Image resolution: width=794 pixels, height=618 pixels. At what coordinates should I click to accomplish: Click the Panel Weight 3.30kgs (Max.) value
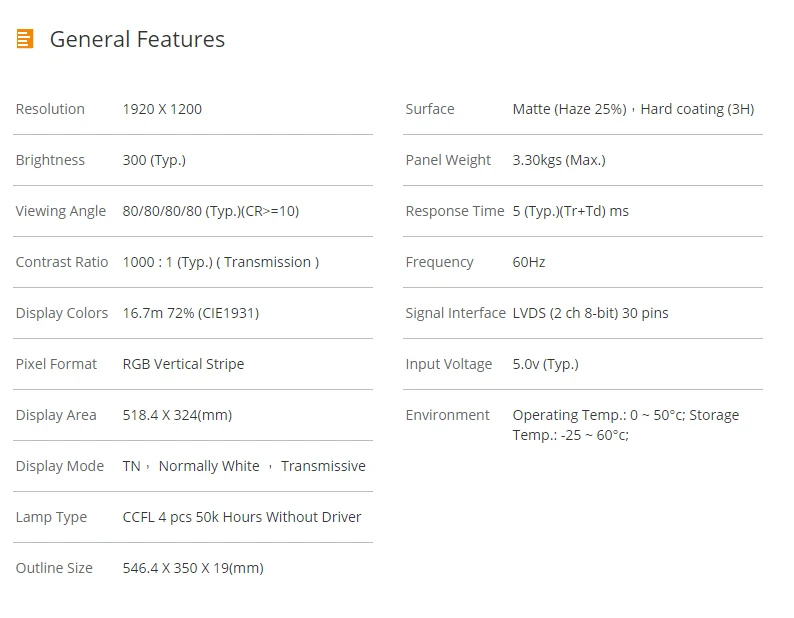tap(559, 160)
